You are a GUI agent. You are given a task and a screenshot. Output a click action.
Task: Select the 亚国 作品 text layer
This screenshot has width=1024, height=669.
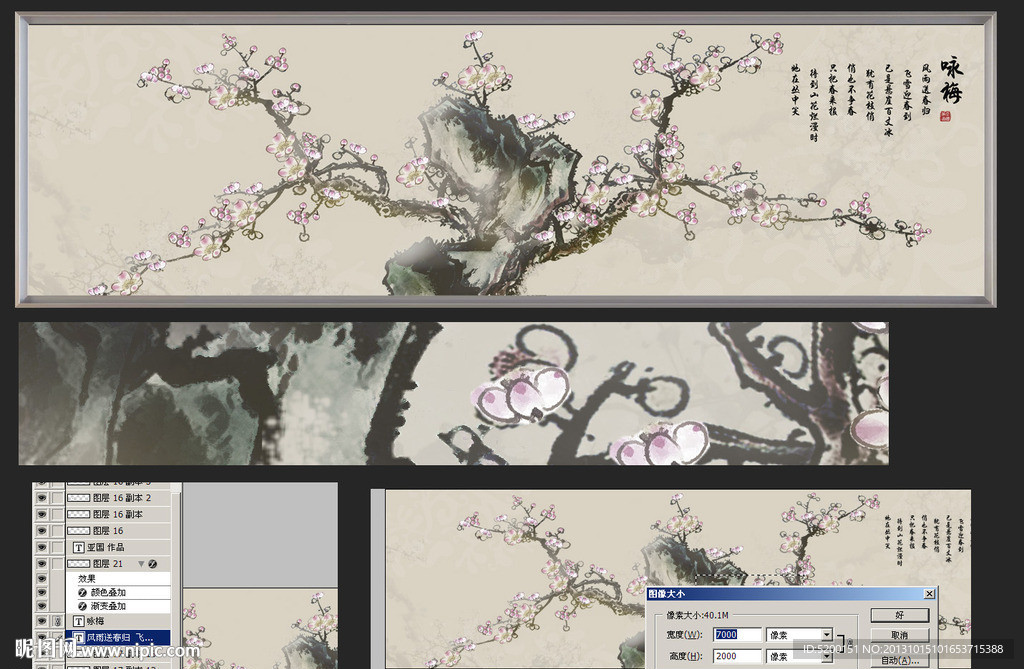pos(105,547)
